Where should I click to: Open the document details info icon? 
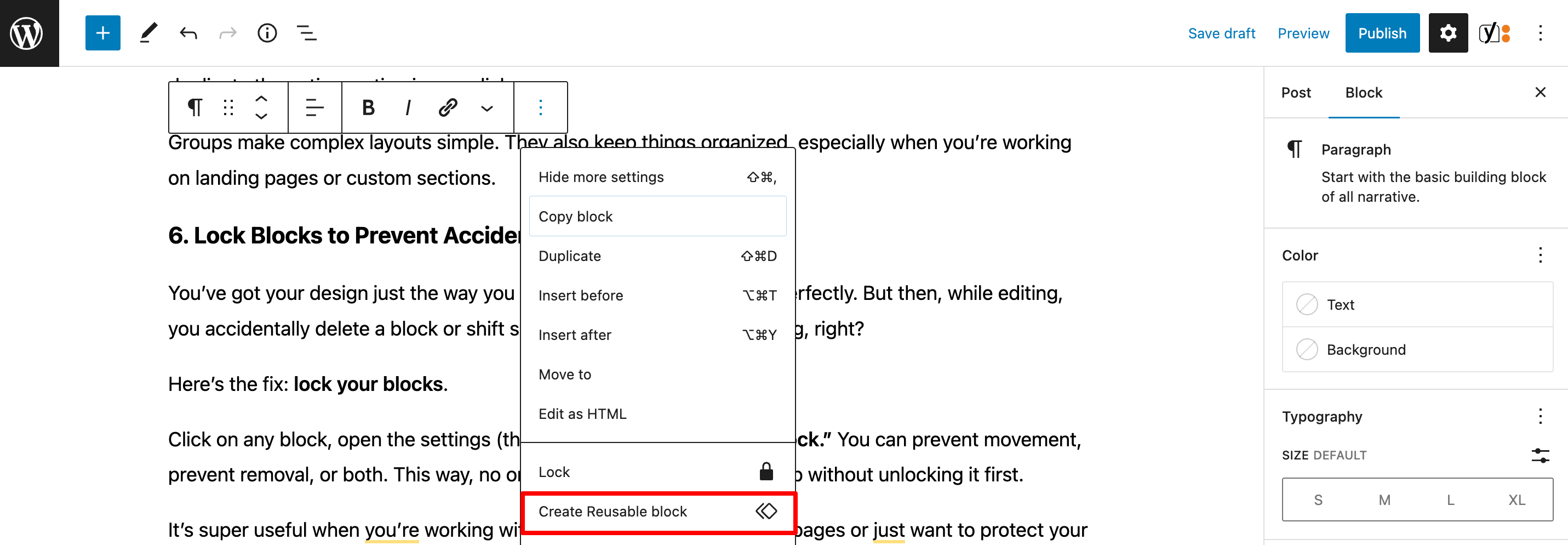point(267,33)
